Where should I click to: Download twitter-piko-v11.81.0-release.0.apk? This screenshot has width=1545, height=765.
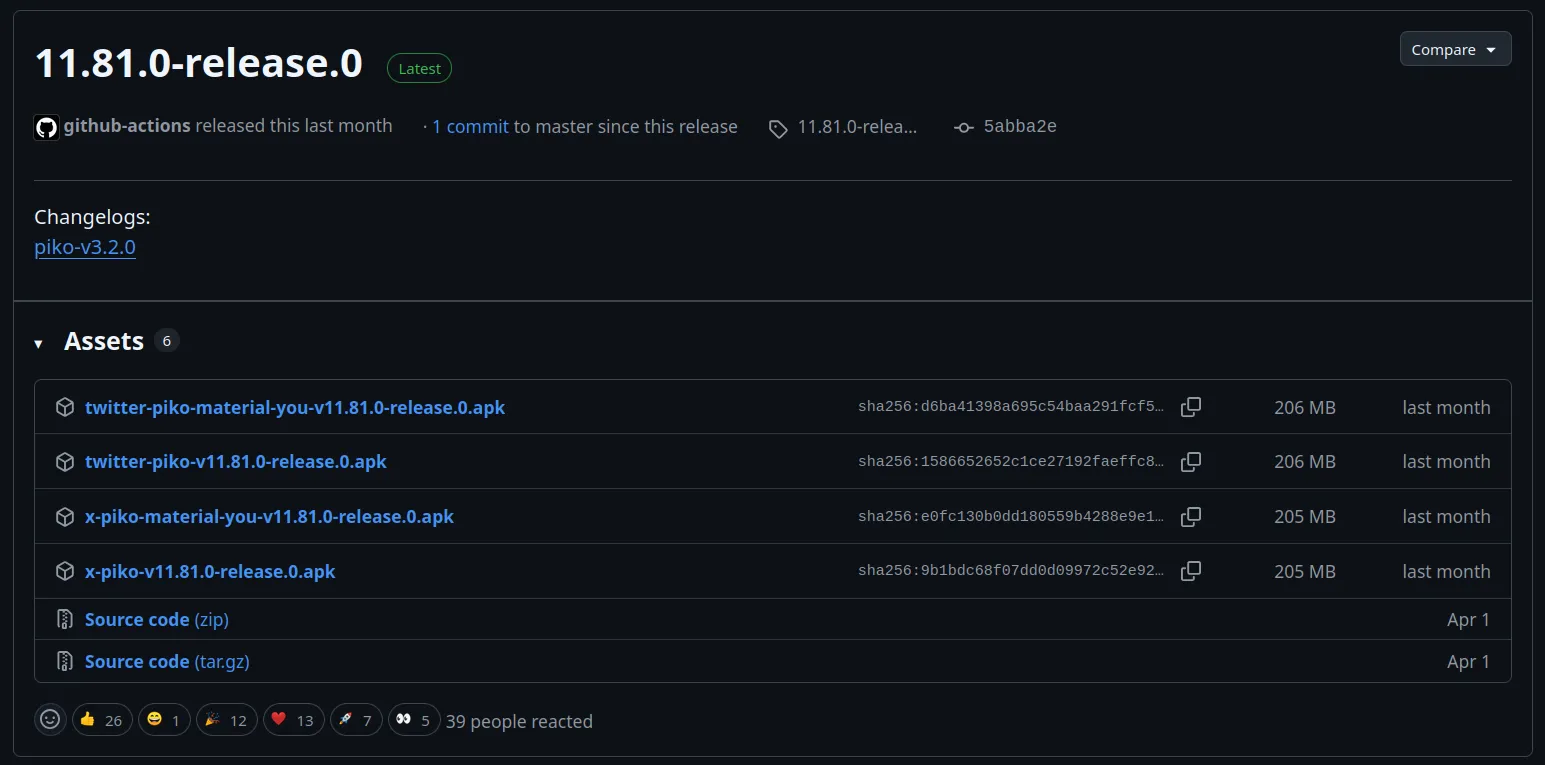tap(236, 461)
